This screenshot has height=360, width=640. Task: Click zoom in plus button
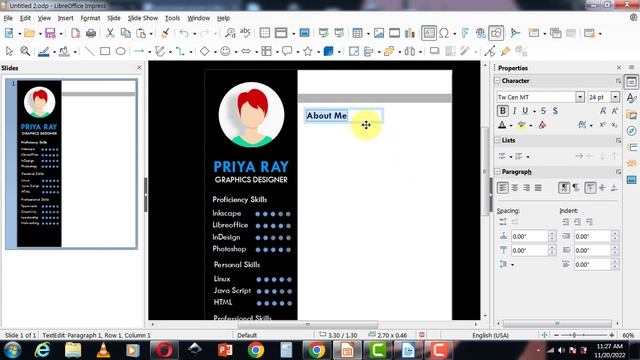(x=611, y=335)
